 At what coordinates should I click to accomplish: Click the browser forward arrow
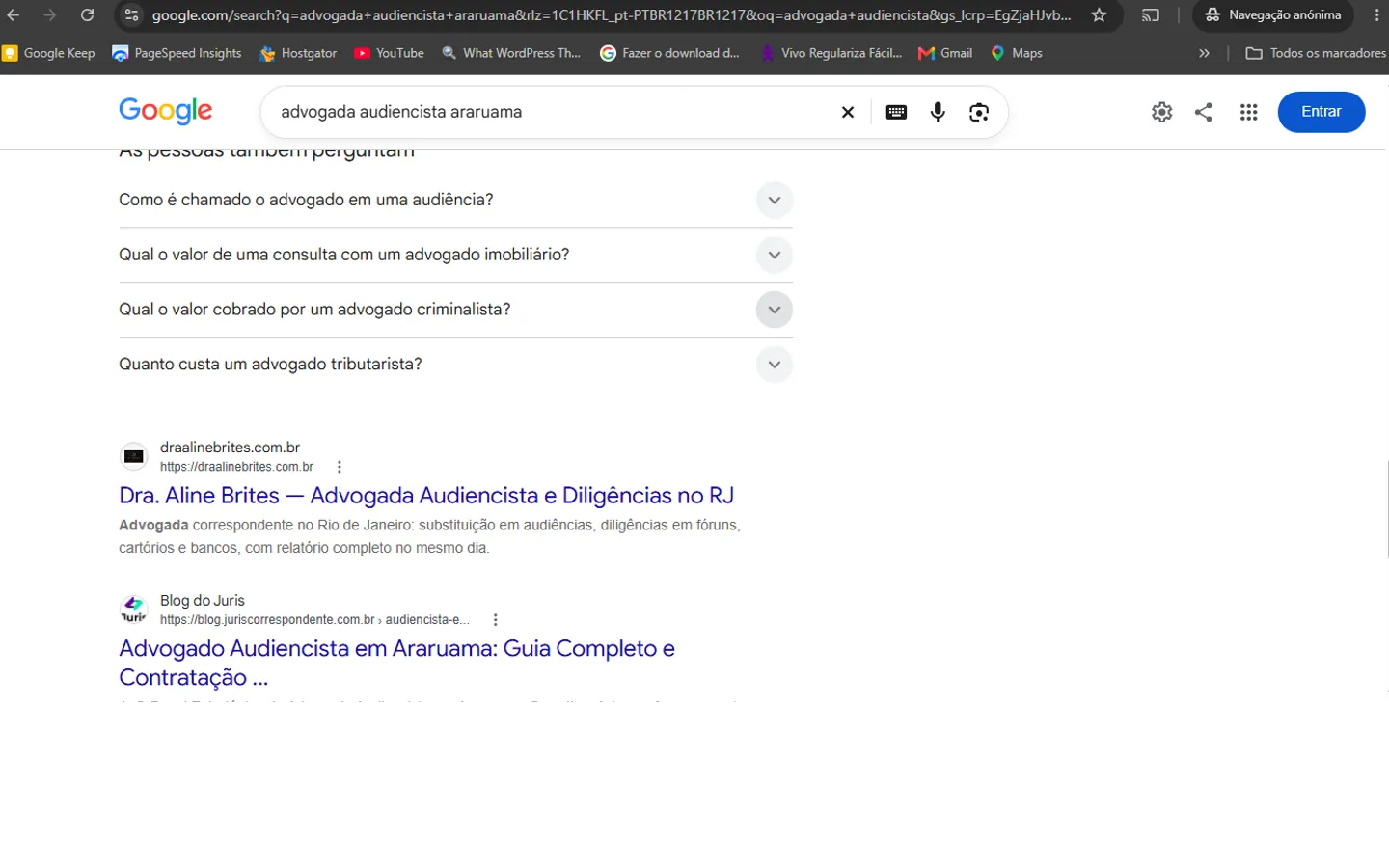tap(50, 15)
